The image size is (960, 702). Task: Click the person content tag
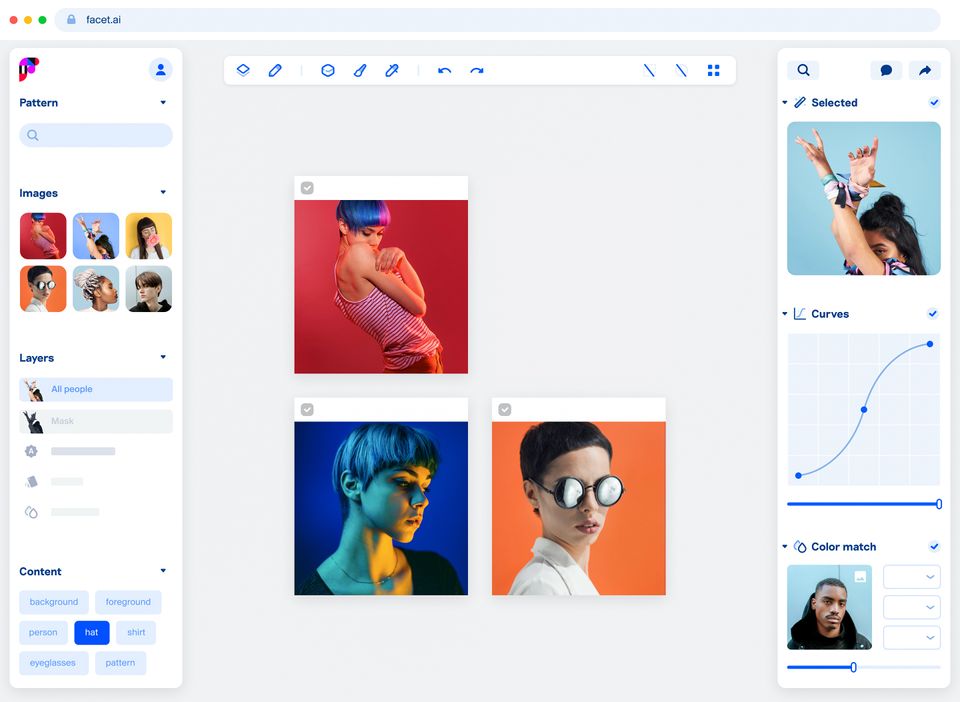click(43, 632)
